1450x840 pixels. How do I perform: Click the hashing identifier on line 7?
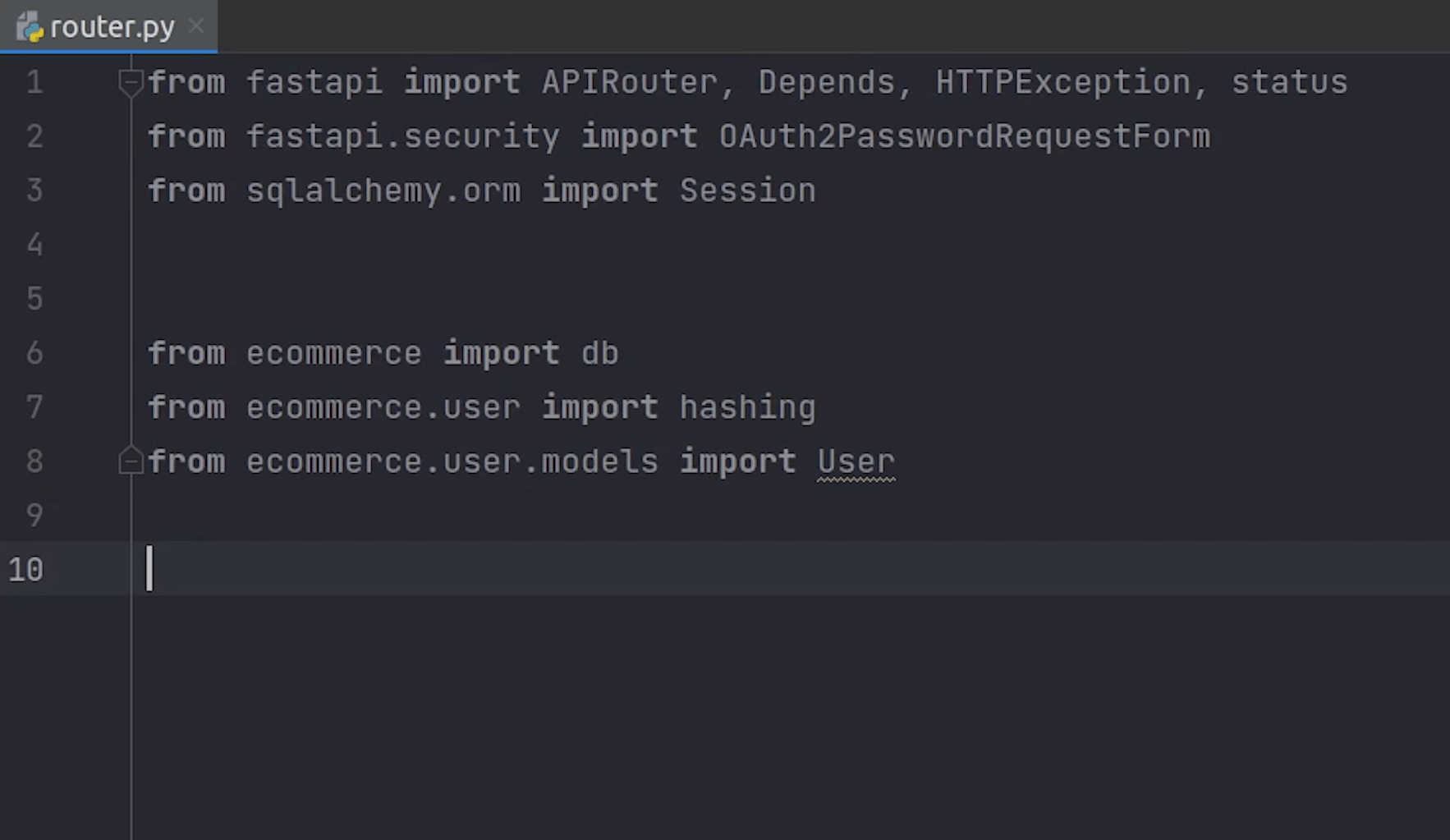(747, 407)
